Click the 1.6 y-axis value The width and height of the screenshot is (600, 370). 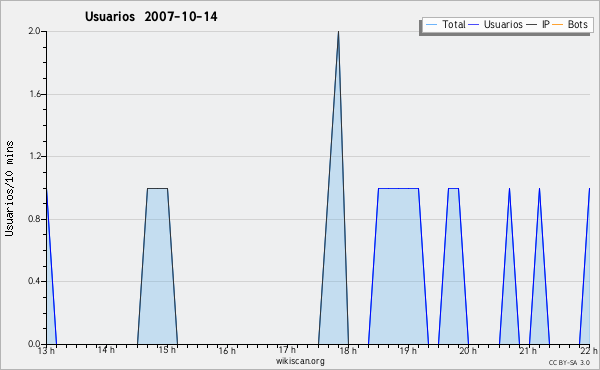(34, 94)
